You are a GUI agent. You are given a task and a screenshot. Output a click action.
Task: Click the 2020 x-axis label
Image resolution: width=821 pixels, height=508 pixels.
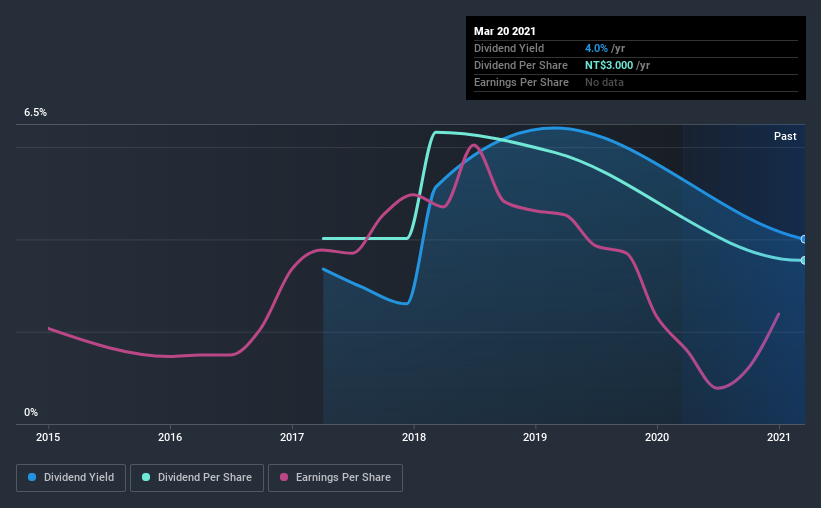coord(657,437)
